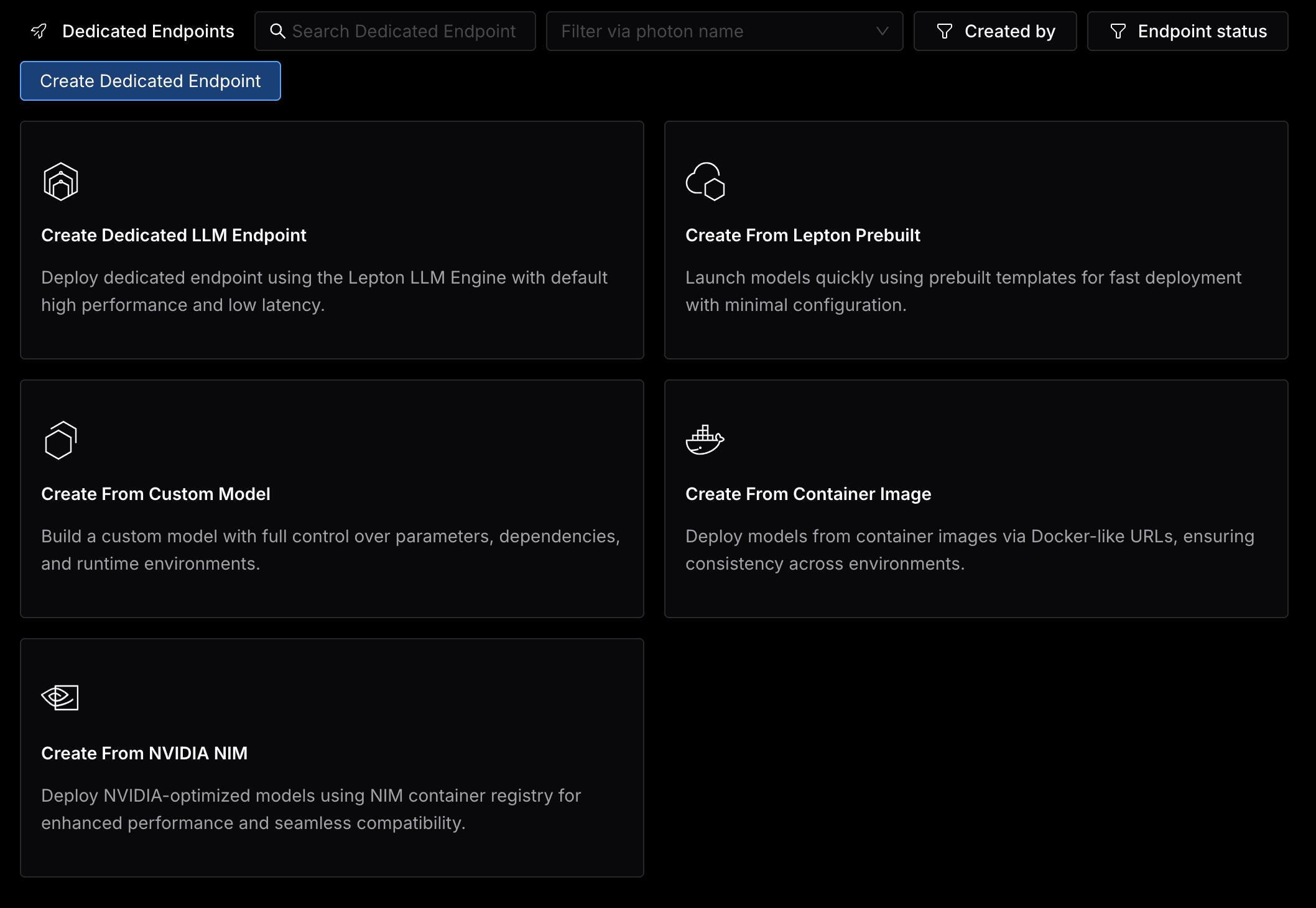The width and height of the screenshot is (1316, 908).
Task: Open the Filter via photon name combo box
Action: (x=725, y=31)
